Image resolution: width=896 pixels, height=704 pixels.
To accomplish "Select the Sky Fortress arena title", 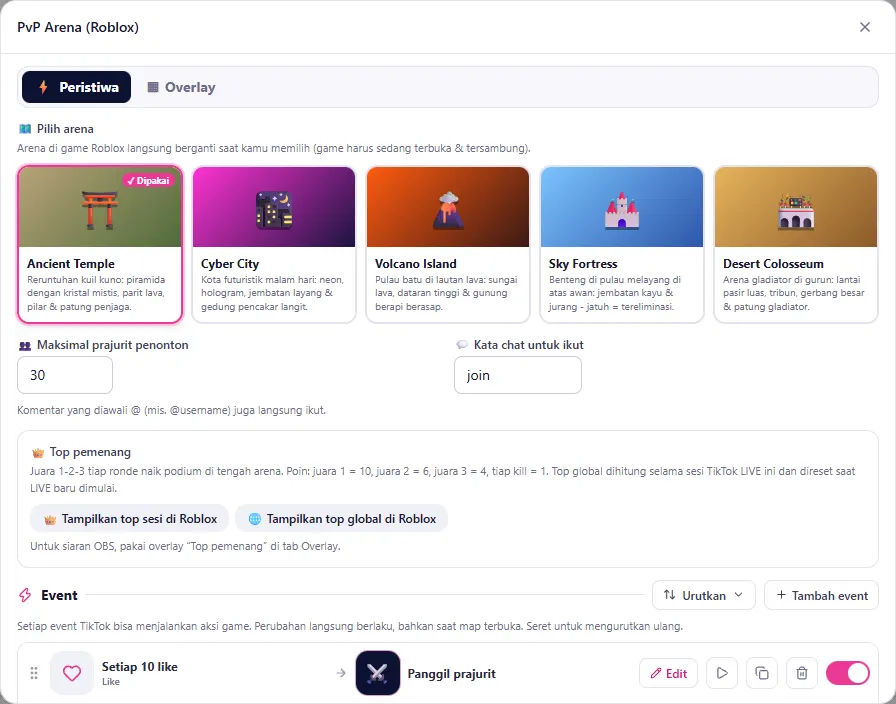I will (583, 263).
